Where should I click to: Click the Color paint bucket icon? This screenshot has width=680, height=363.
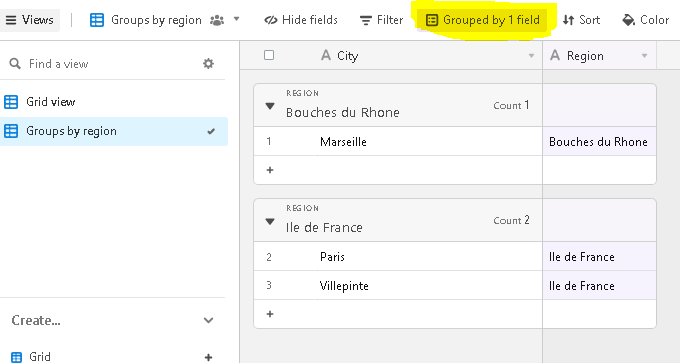pyautogui.click(x=628, y=20)
